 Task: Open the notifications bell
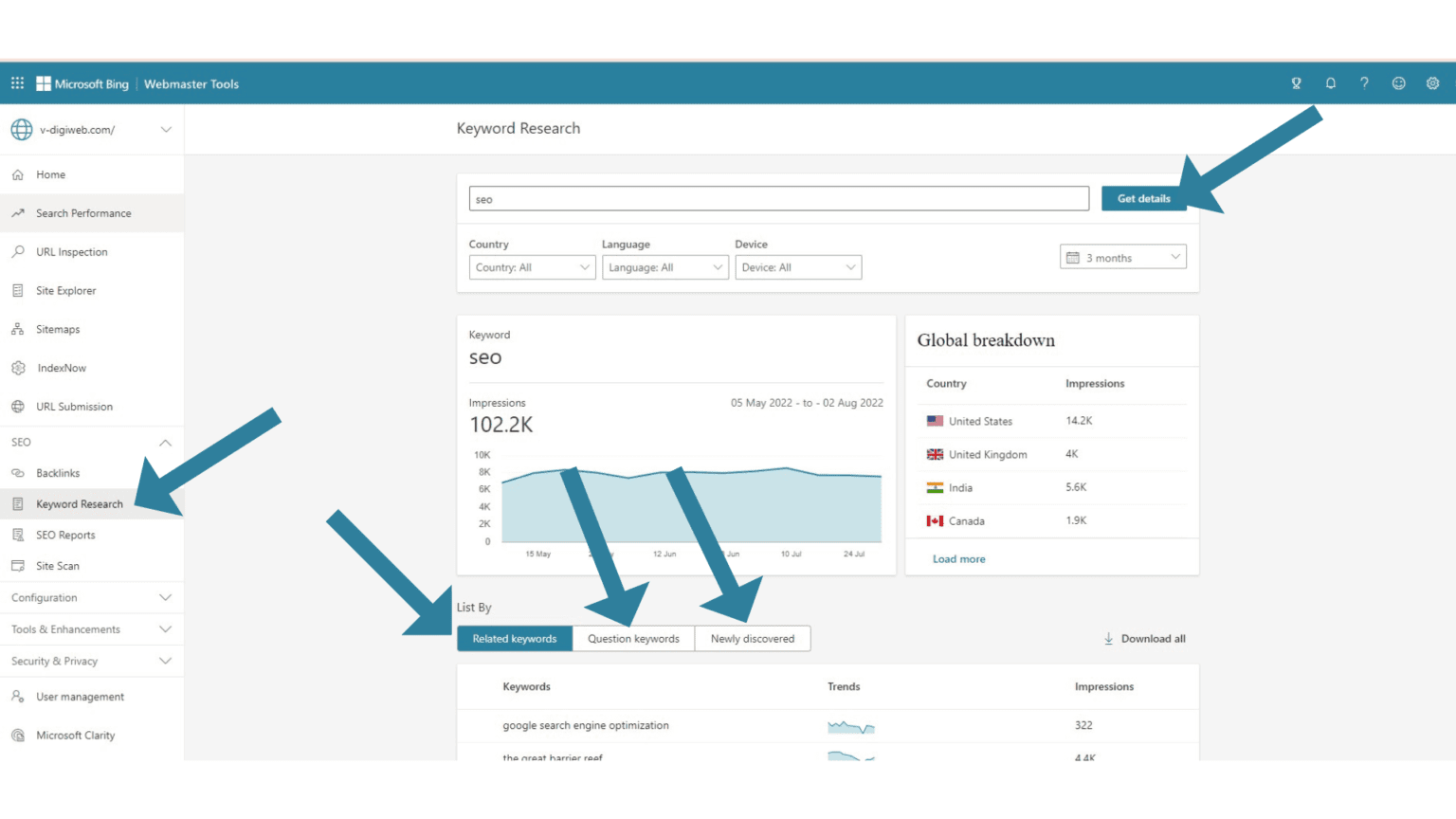[1330, 82]
